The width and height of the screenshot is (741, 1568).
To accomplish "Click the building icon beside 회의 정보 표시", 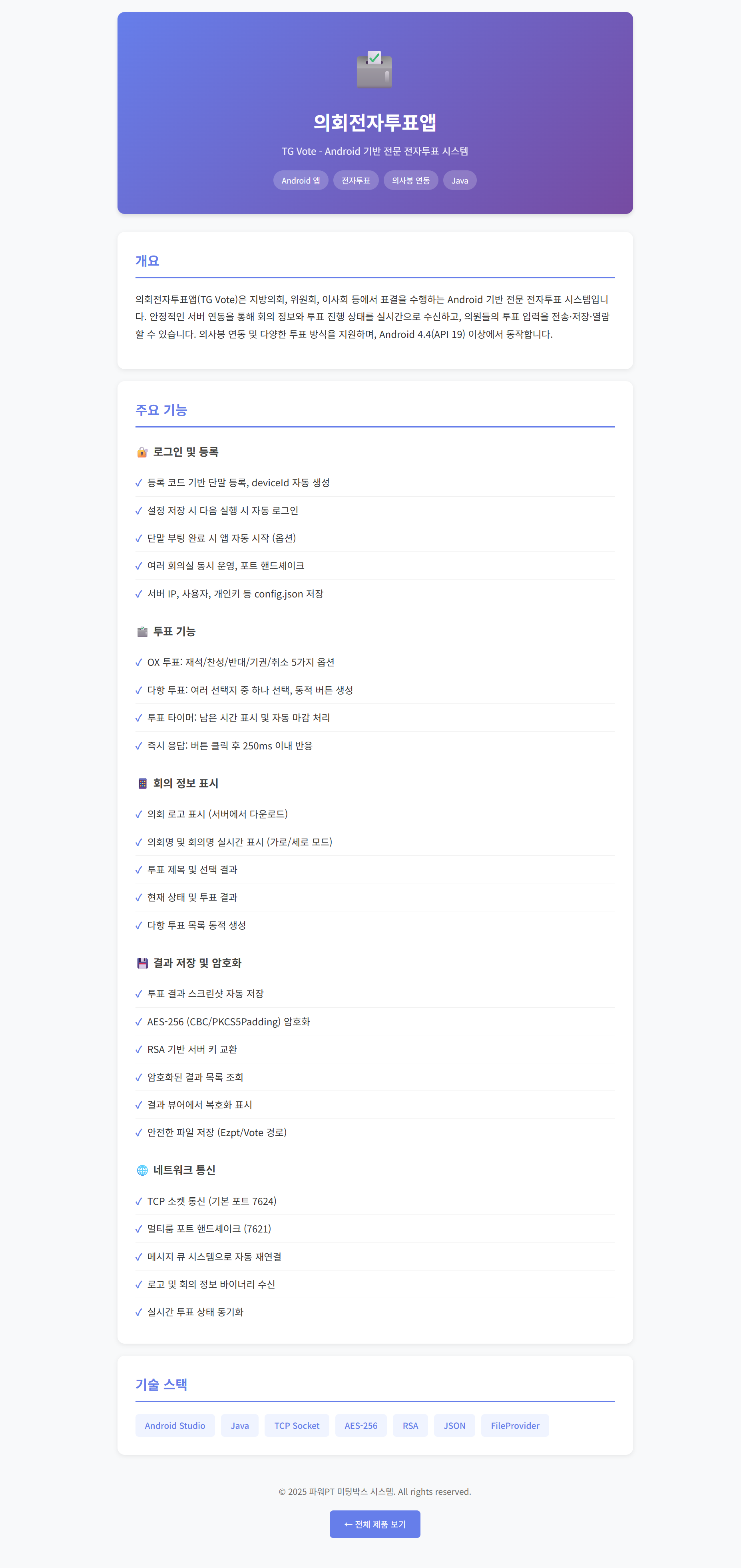I will click(x=142, y=783).
